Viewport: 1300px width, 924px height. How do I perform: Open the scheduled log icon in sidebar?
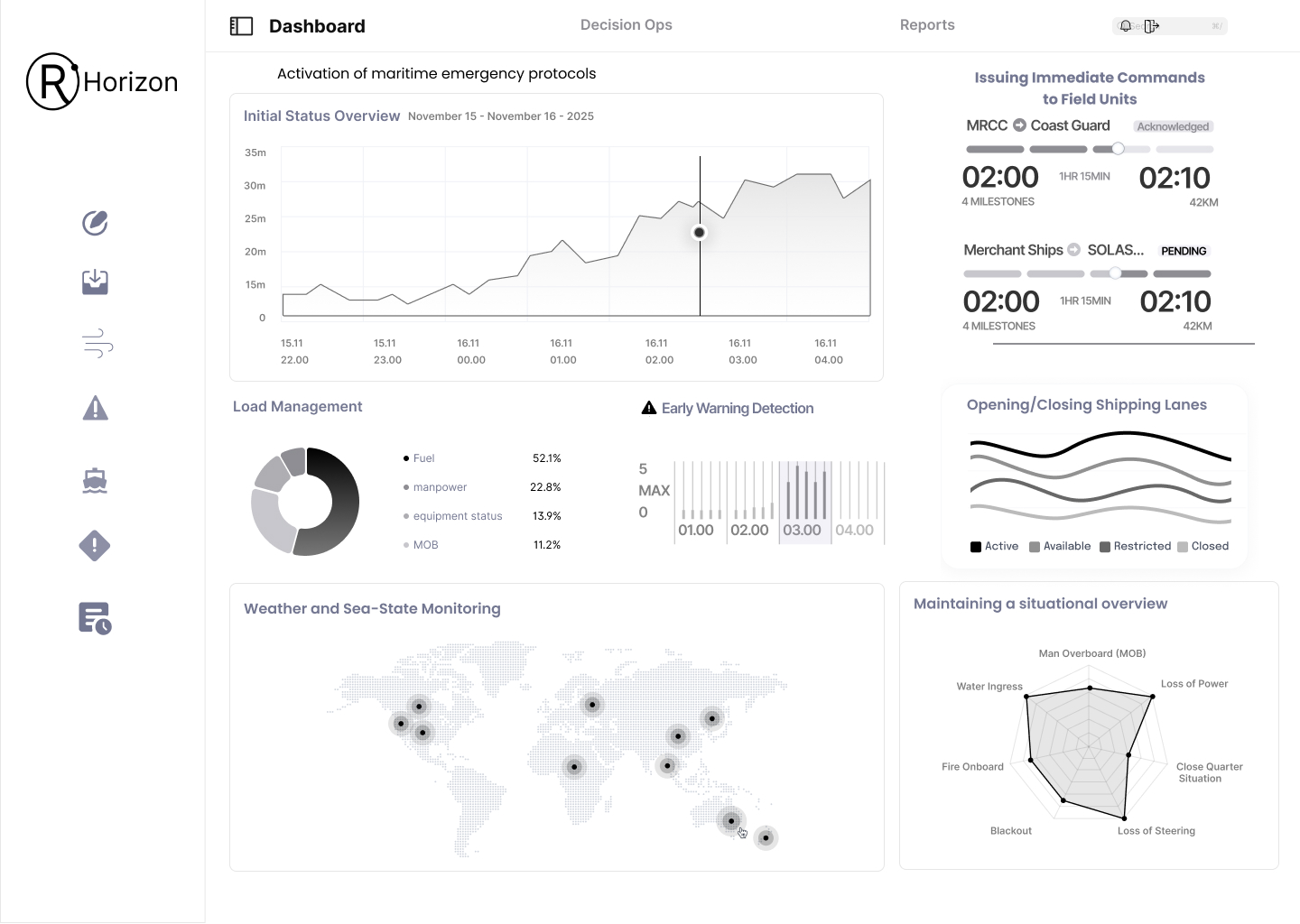tap(95, 619)
